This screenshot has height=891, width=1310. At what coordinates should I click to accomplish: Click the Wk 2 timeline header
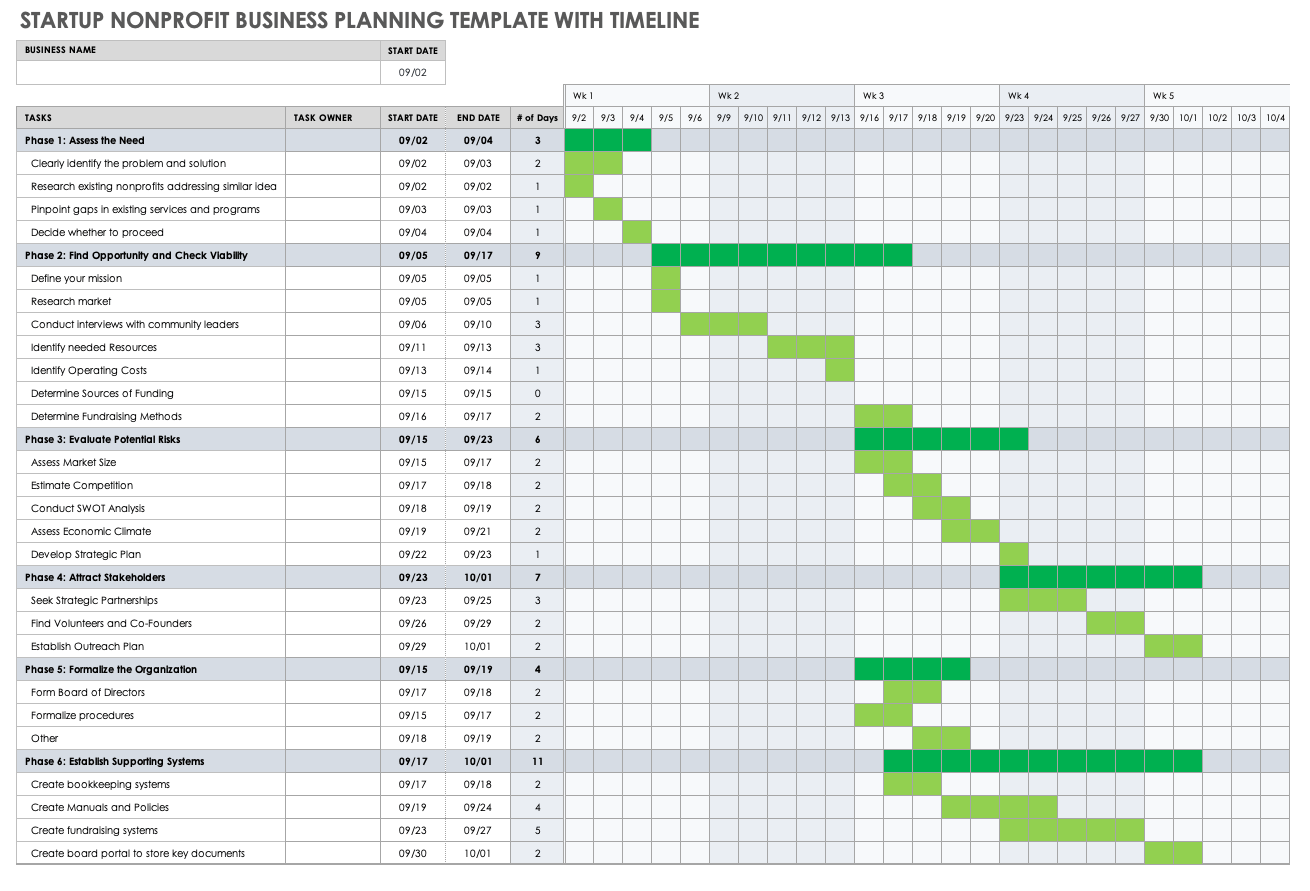(x=782, y=96)
